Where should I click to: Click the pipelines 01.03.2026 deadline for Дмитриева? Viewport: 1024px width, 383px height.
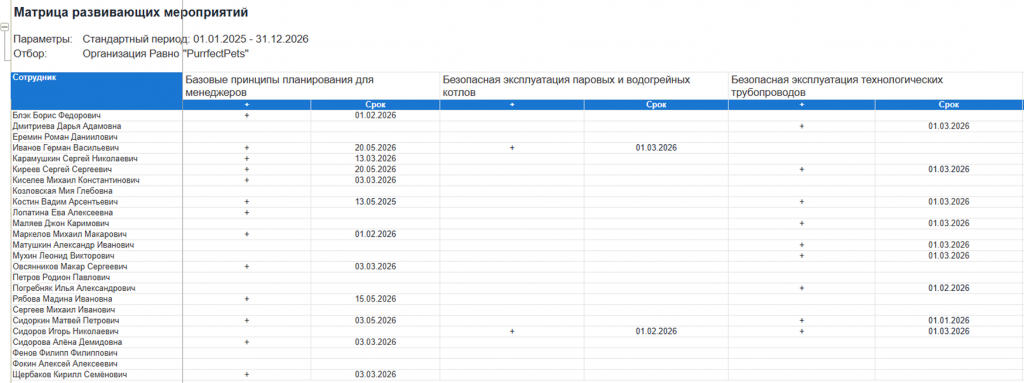[x=948, y=125]
